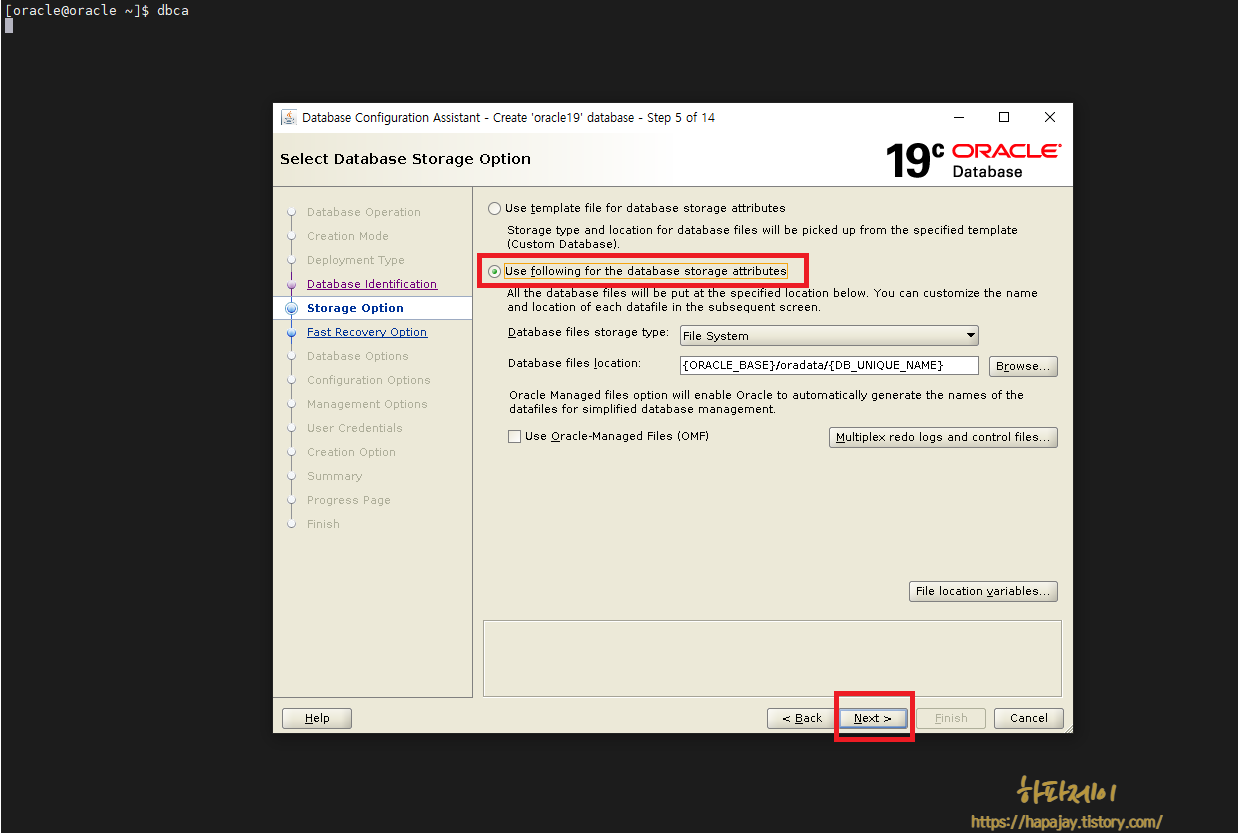Click the Database Options step label
1238x833 pixels.
[x=358, y=356]
